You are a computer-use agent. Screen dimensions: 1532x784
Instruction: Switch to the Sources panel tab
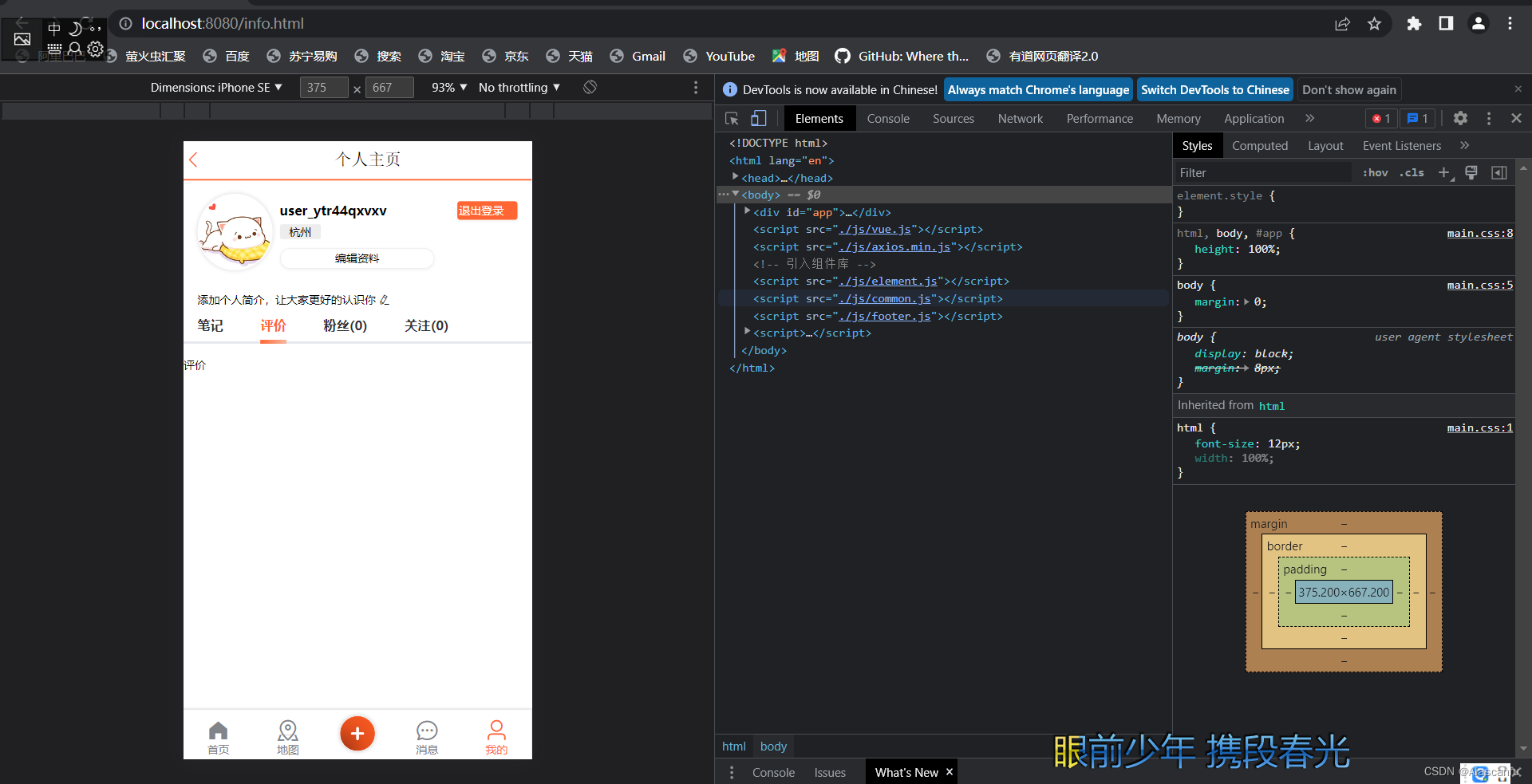954,118
